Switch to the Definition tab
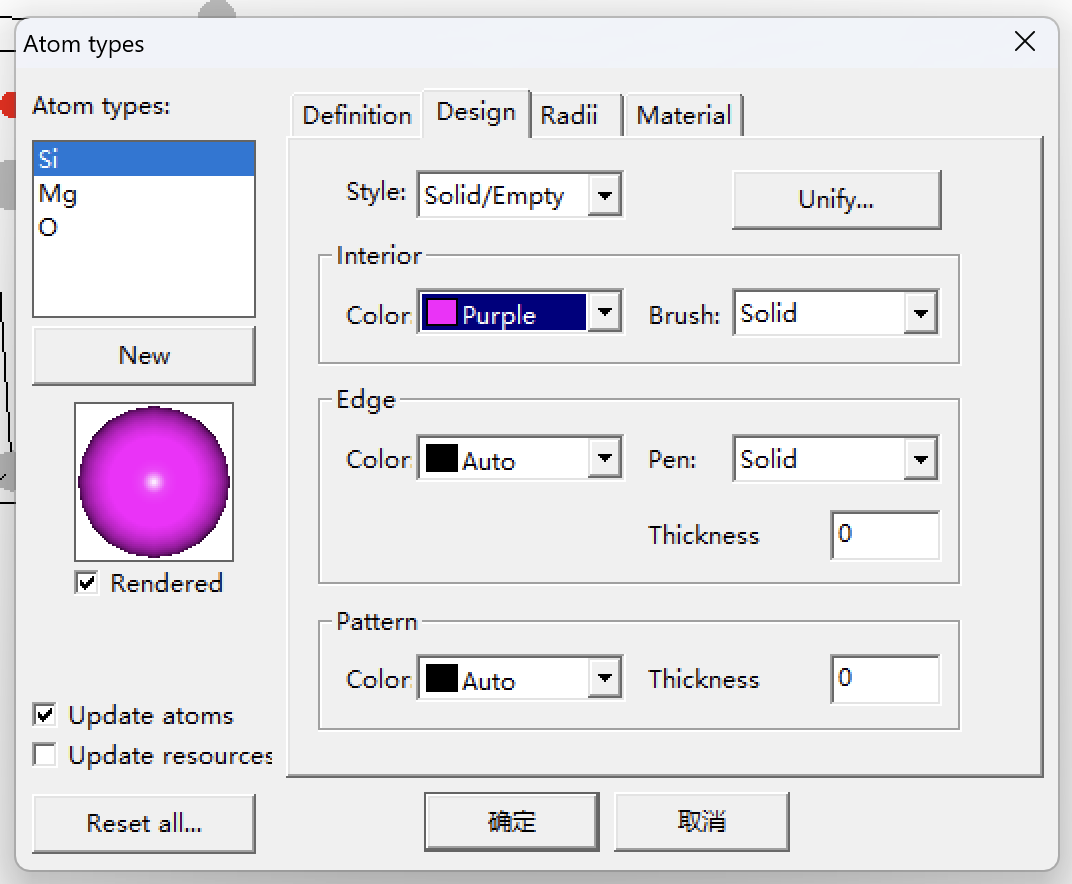 pyautogui.click(x=356, y=116)
